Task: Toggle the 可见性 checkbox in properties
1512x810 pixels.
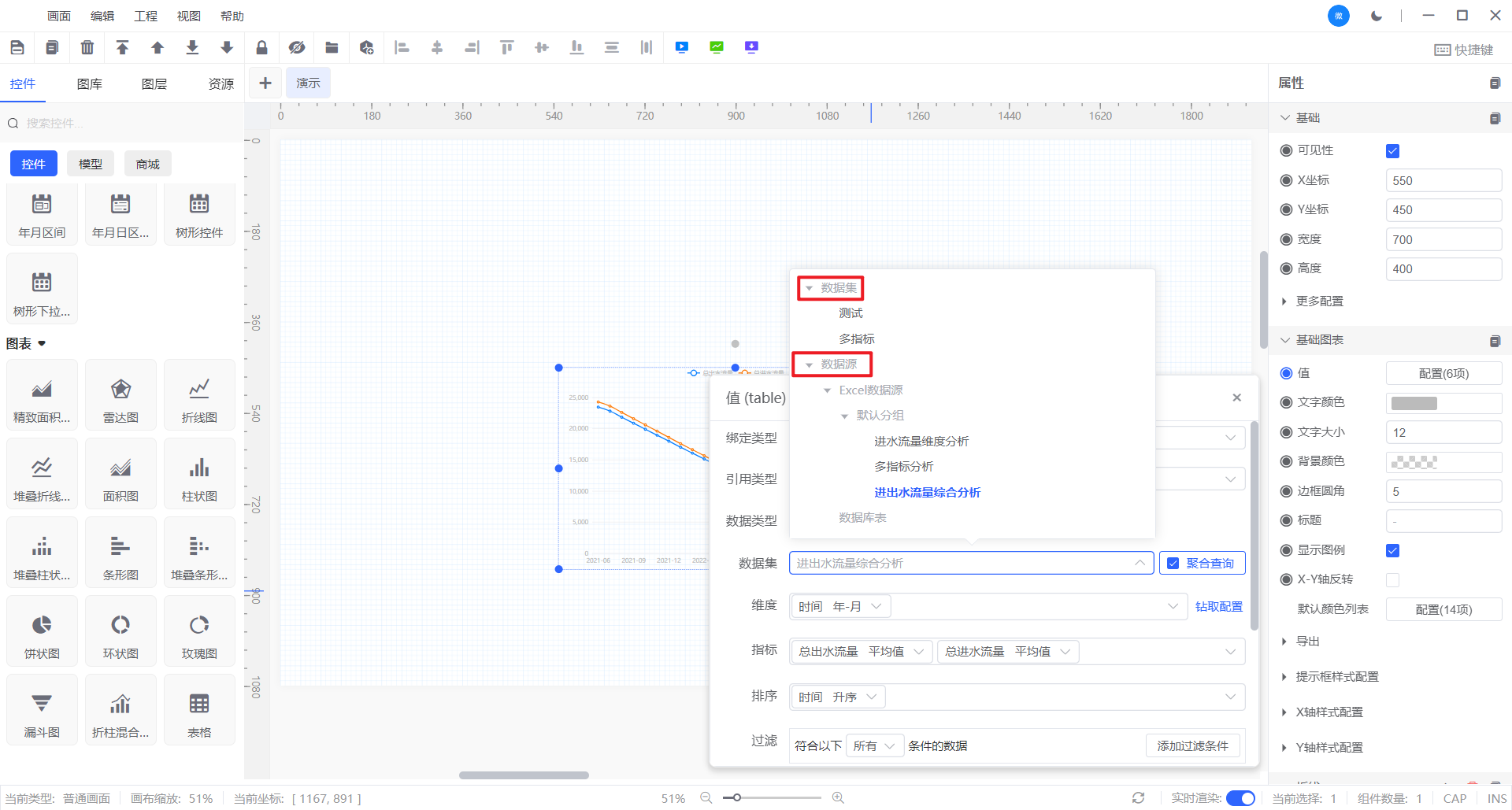Action: pos(1392,150)
